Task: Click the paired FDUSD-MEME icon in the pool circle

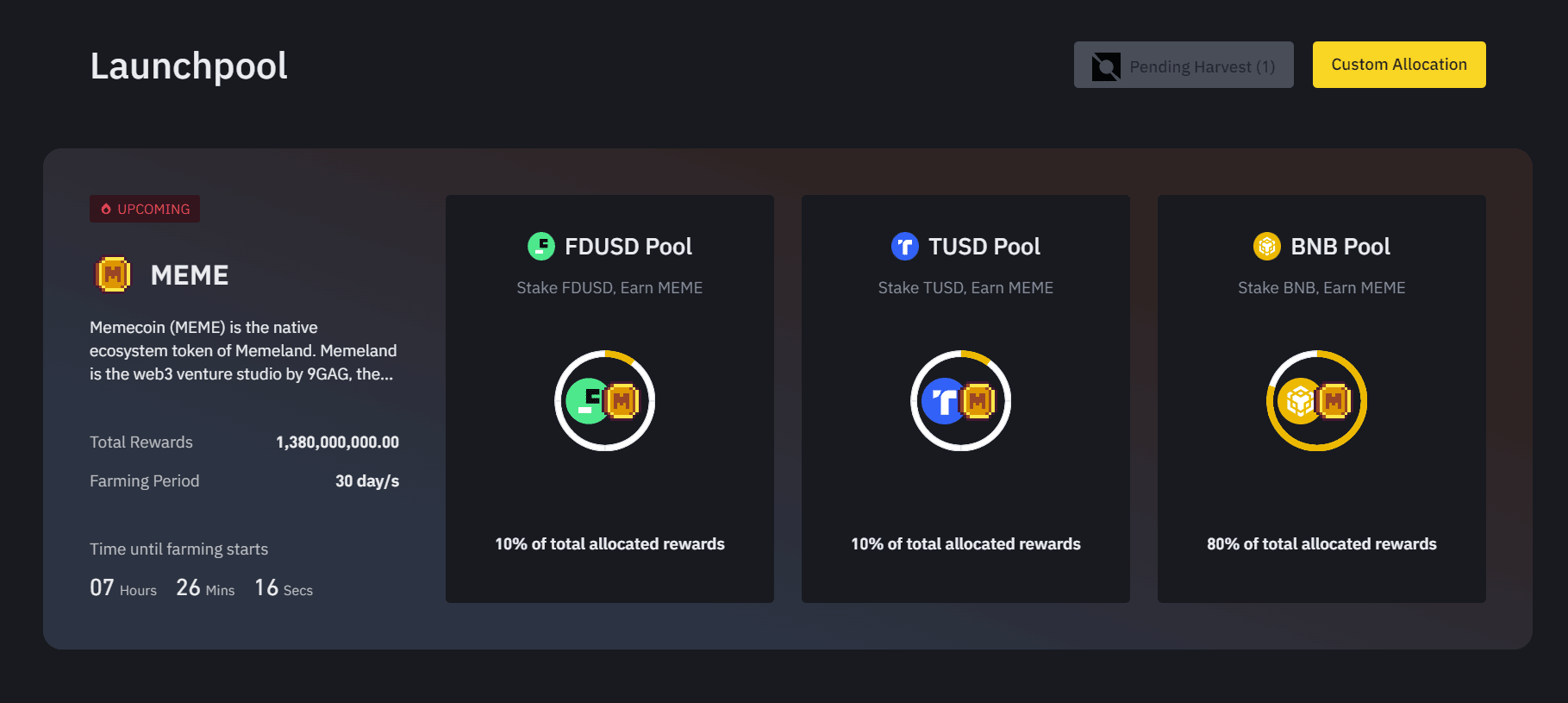Action: click(x=604, y=400)
